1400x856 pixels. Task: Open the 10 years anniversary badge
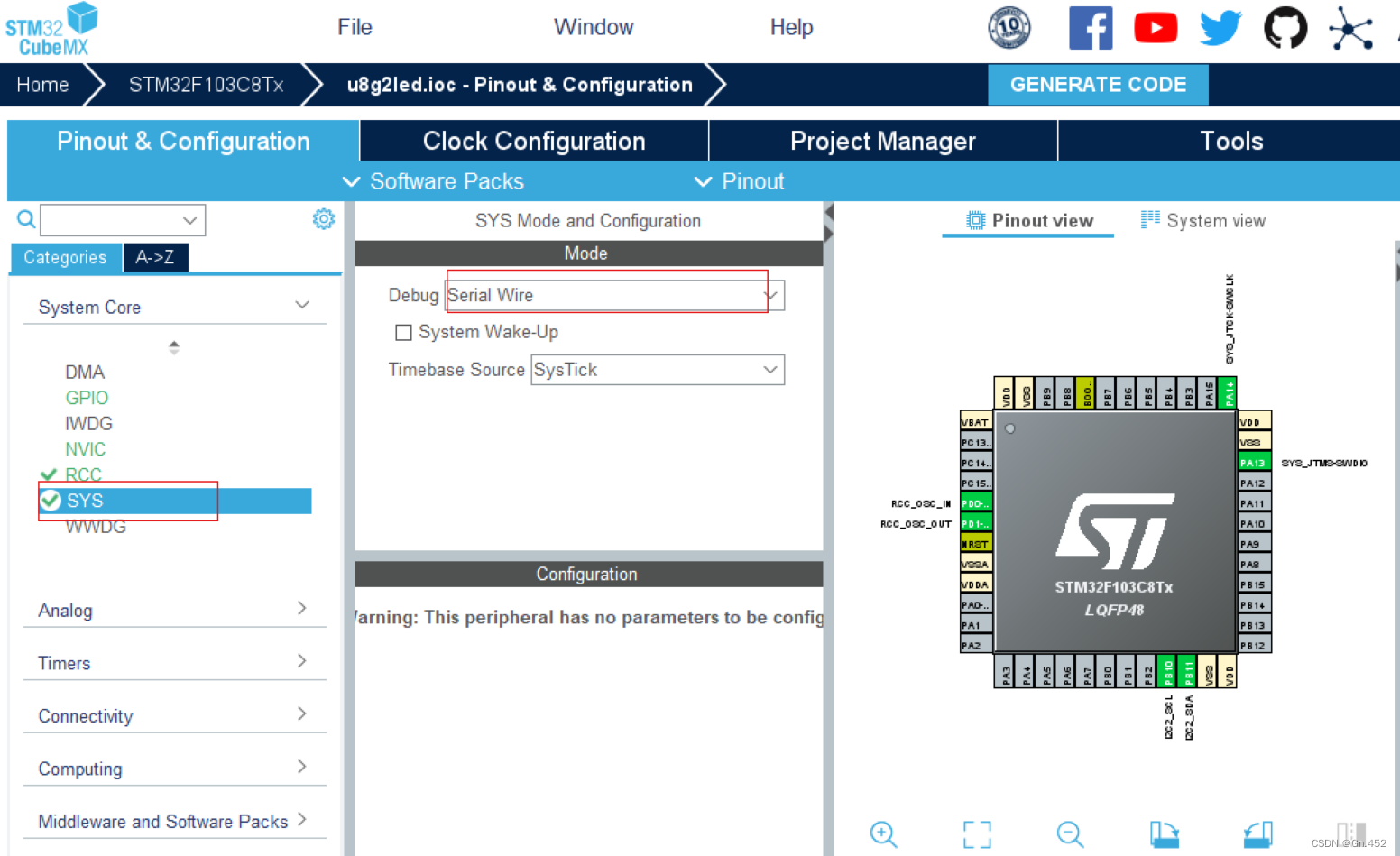pos(1009,27)
